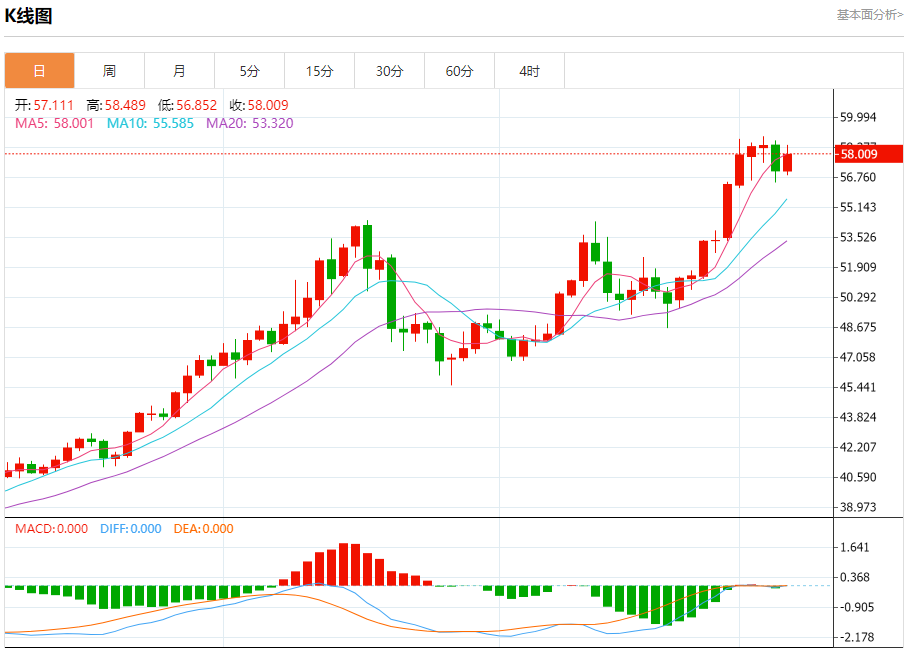Click the blue DIFF: 0.000 label

[130, 529]
